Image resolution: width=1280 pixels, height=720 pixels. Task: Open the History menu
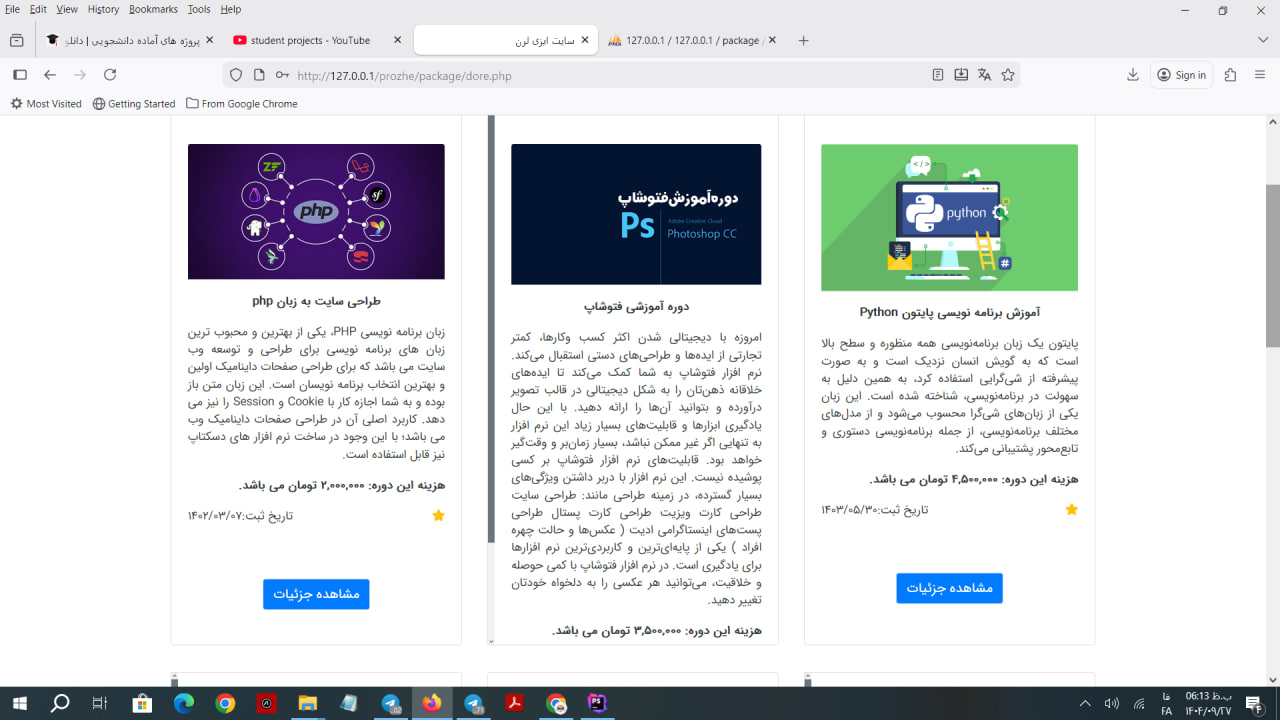[x=103, y=9]
